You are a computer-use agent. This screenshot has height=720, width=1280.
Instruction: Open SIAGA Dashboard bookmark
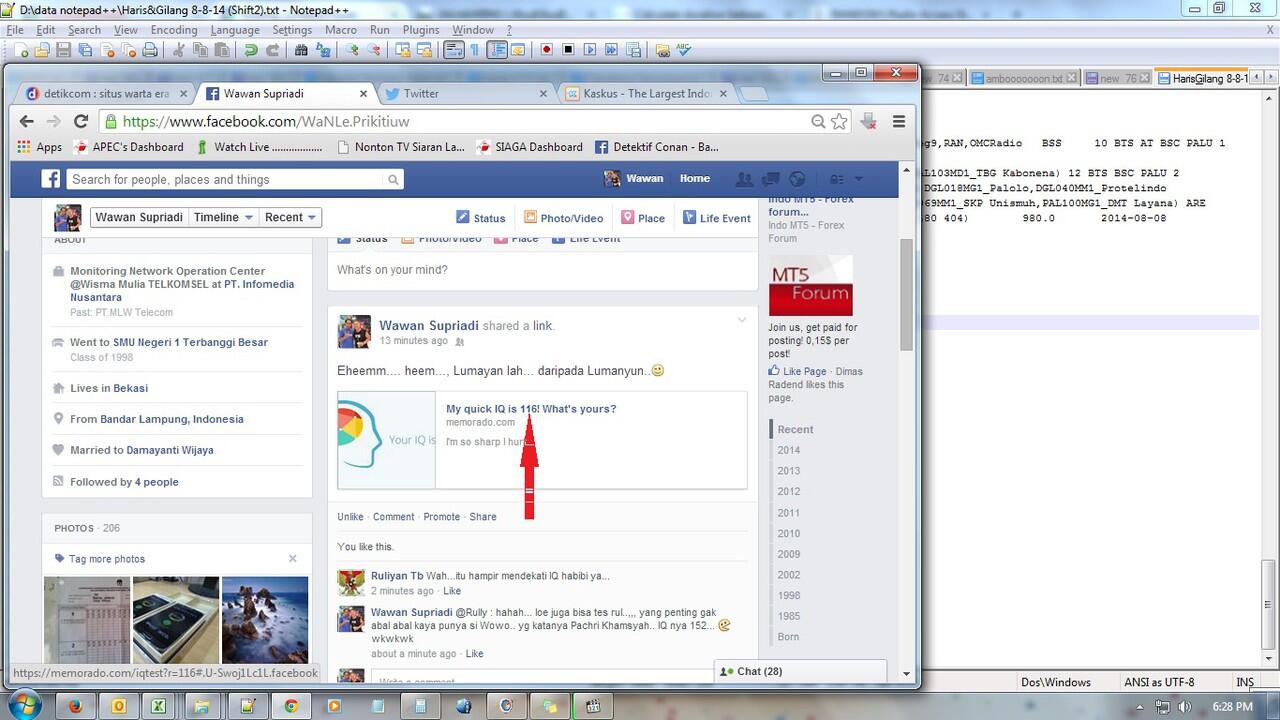[x=530, y=147]
